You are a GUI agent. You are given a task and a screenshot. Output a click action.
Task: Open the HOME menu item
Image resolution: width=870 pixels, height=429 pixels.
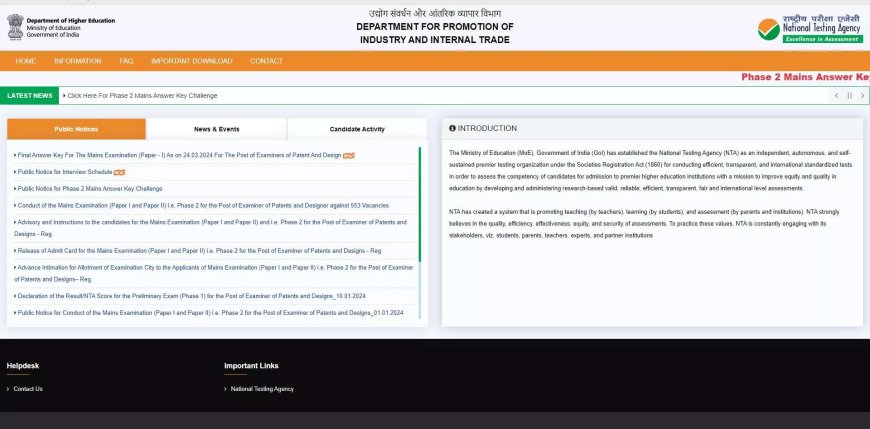pos(26,61)
